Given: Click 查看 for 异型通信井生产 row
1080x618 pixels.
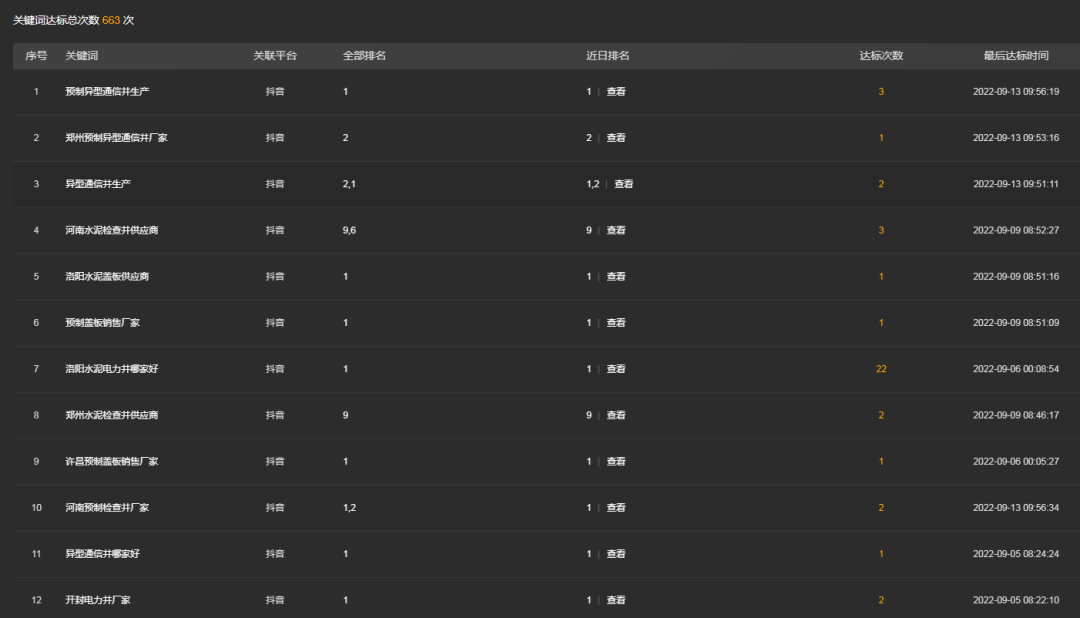Looking at the screenshot, I should coord(623,184).
